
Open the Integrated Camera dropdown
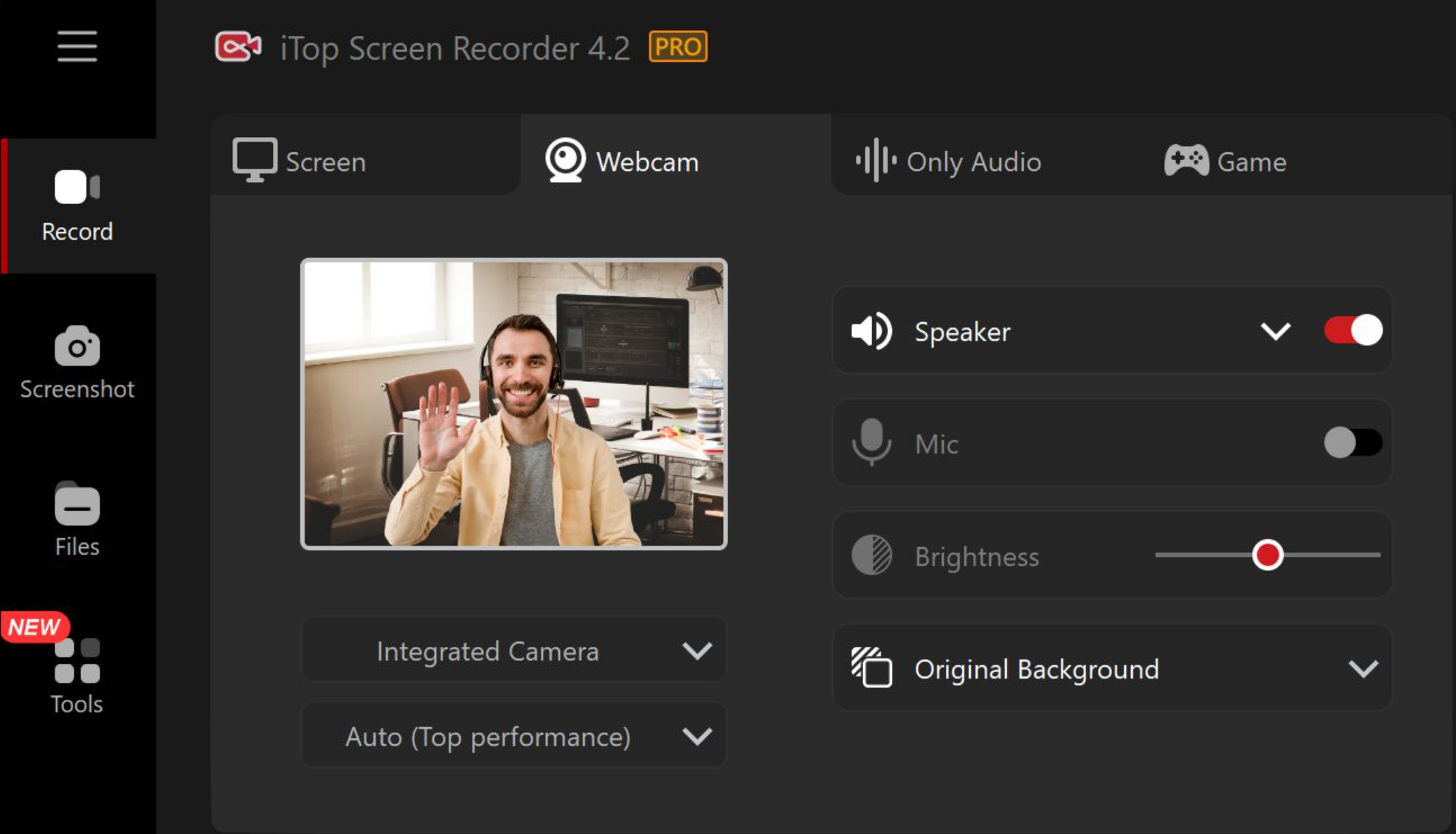[513, 650]
